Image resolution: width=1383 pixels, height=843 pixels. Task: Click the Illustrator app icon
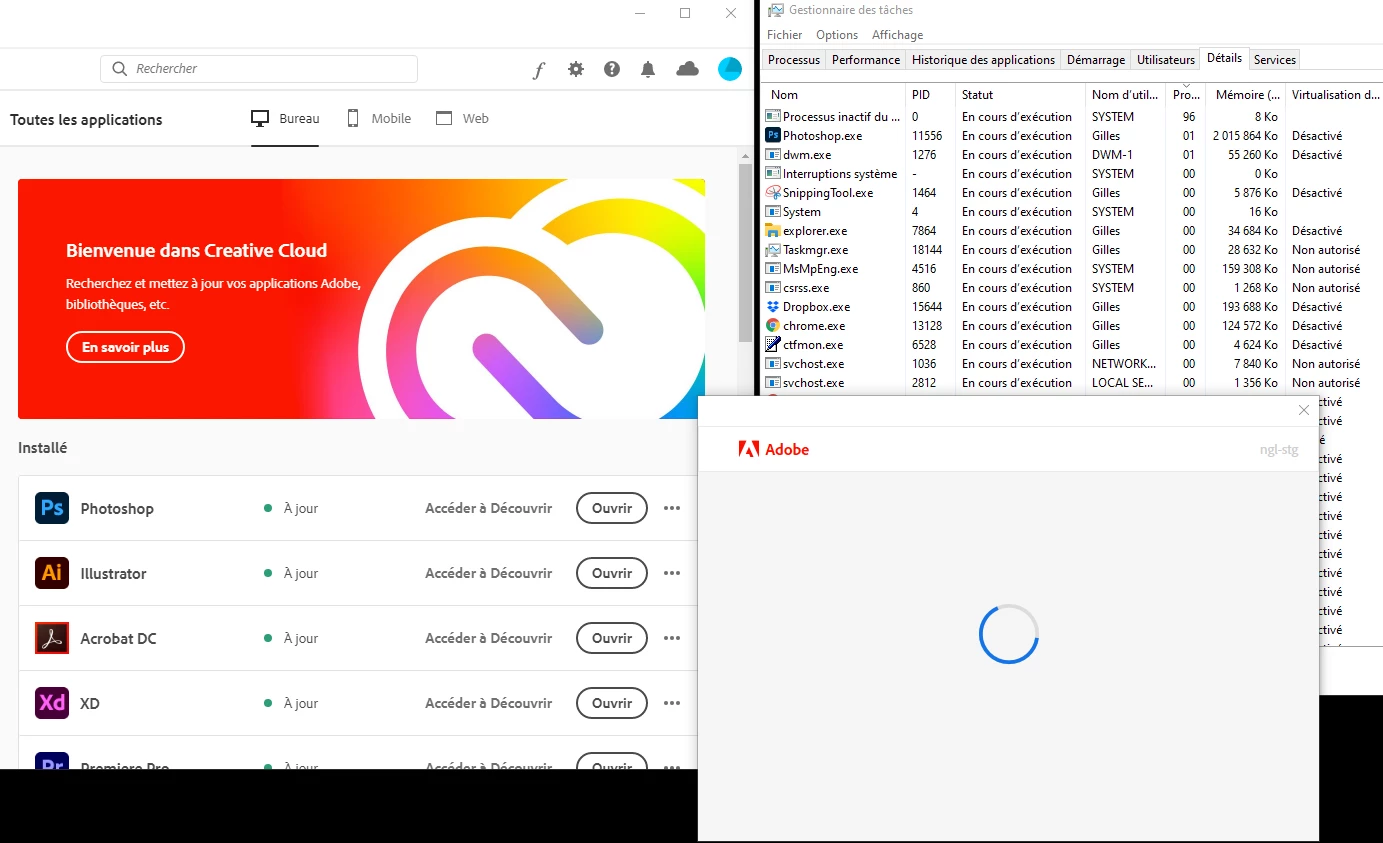[x=52, y=573]
